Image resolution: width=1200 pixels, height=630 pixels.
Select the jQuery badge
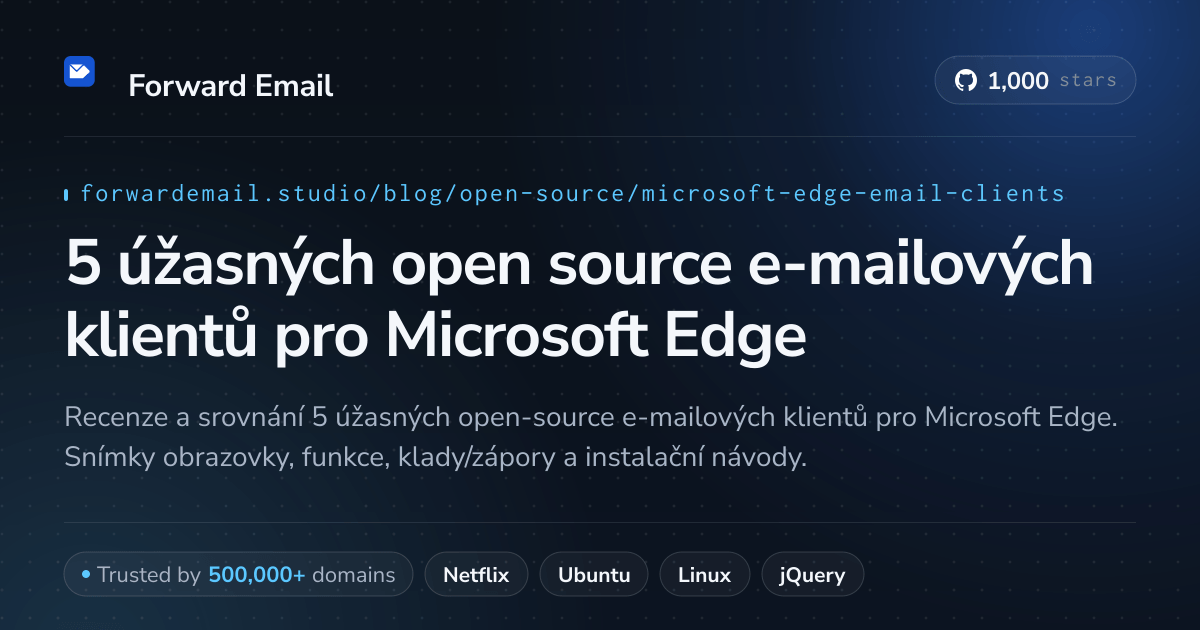813,575
